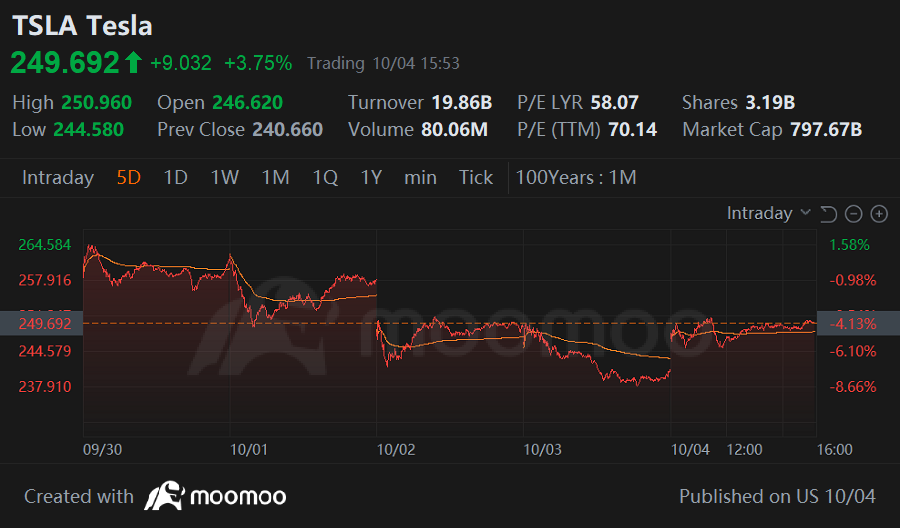Image resolution: width=900 pixels, height=528 pixels.
Task: Click the highlighted -4.13% axis tag
Action: coord(858,324)
